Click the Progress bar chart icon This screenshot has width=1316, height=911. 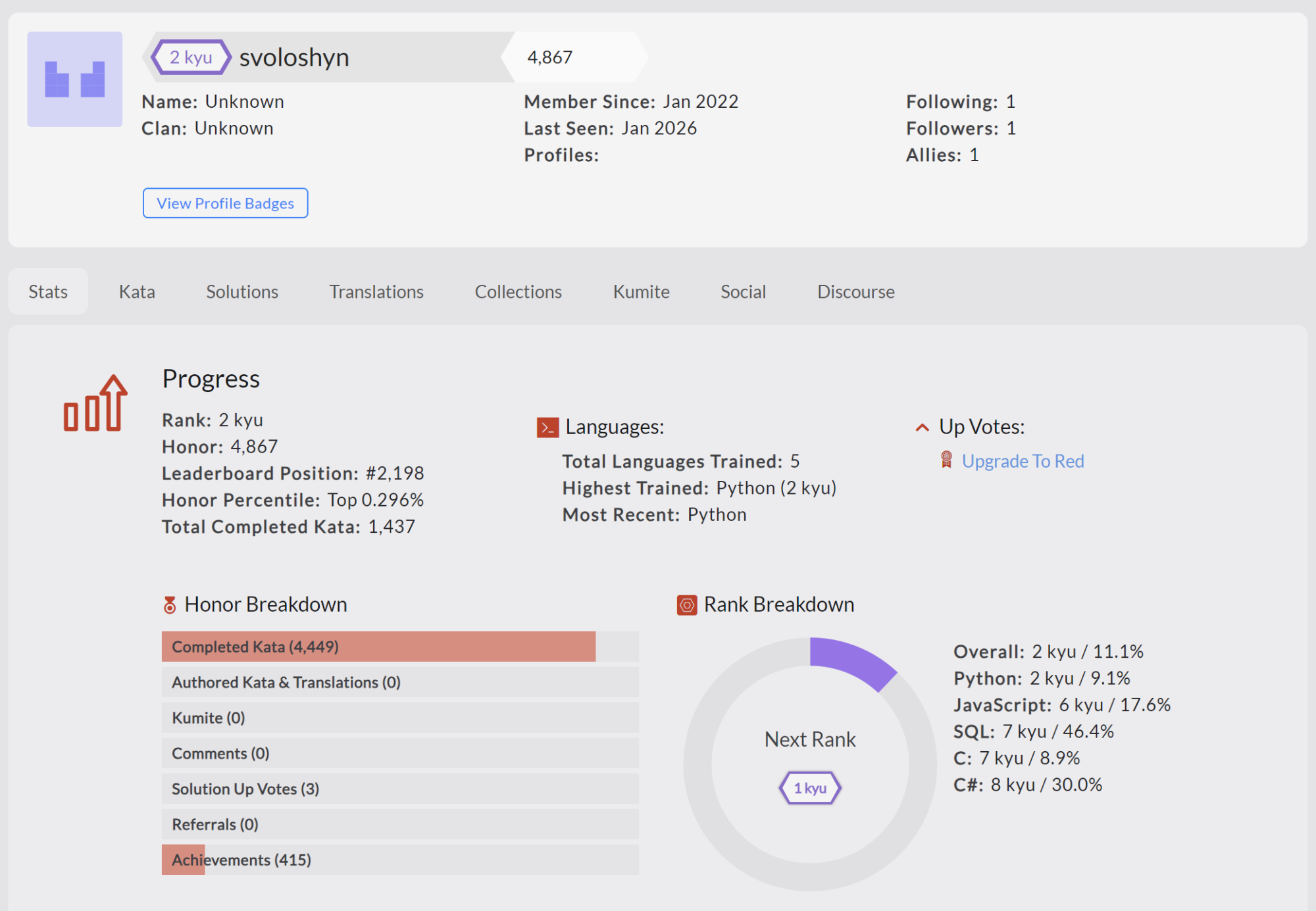[x=95, y=404]
